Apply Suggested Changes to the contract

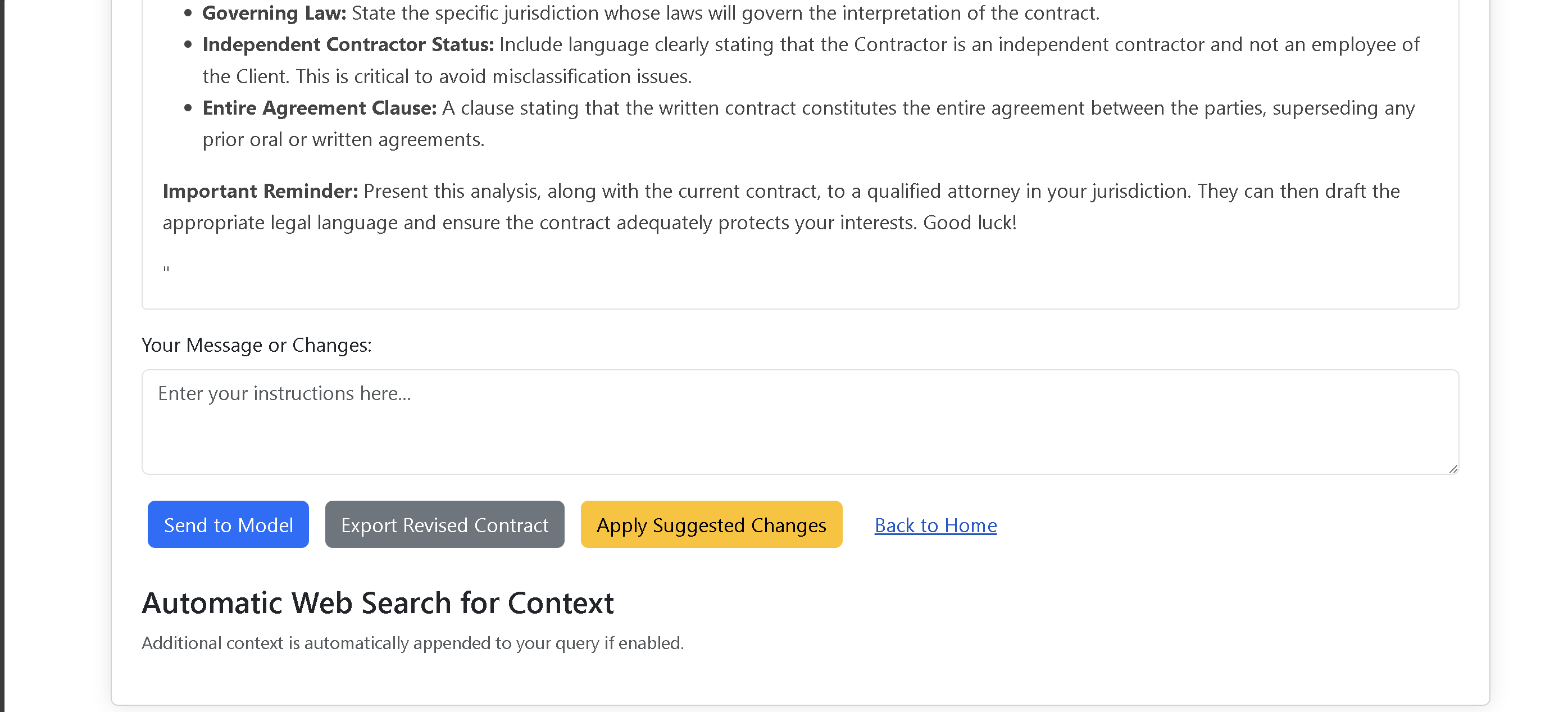coord(711,524)
